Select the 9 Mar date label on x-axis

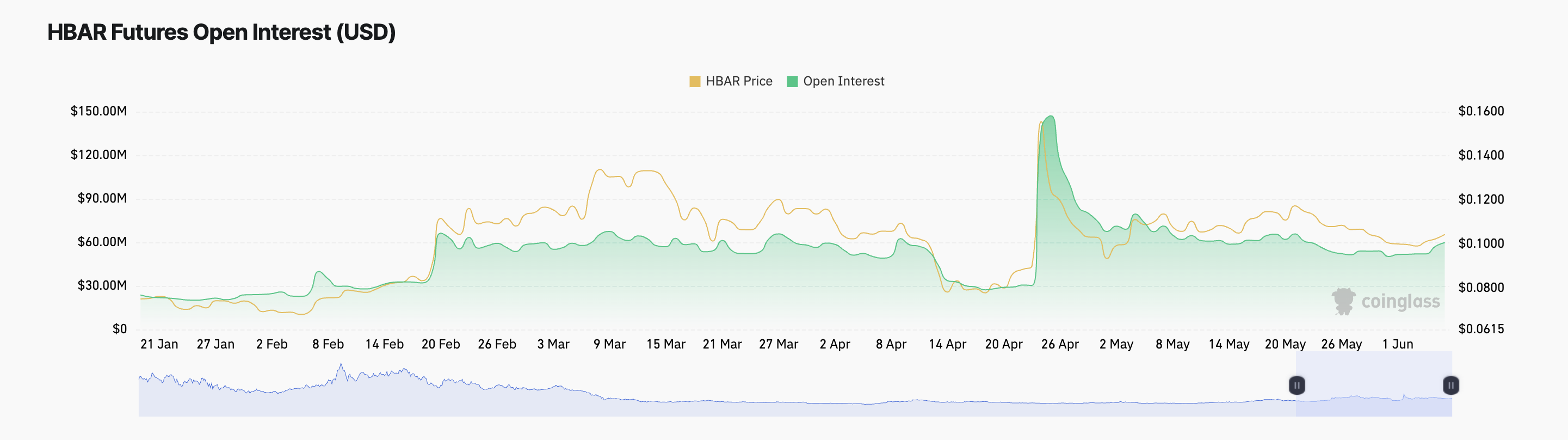point(609,344)
